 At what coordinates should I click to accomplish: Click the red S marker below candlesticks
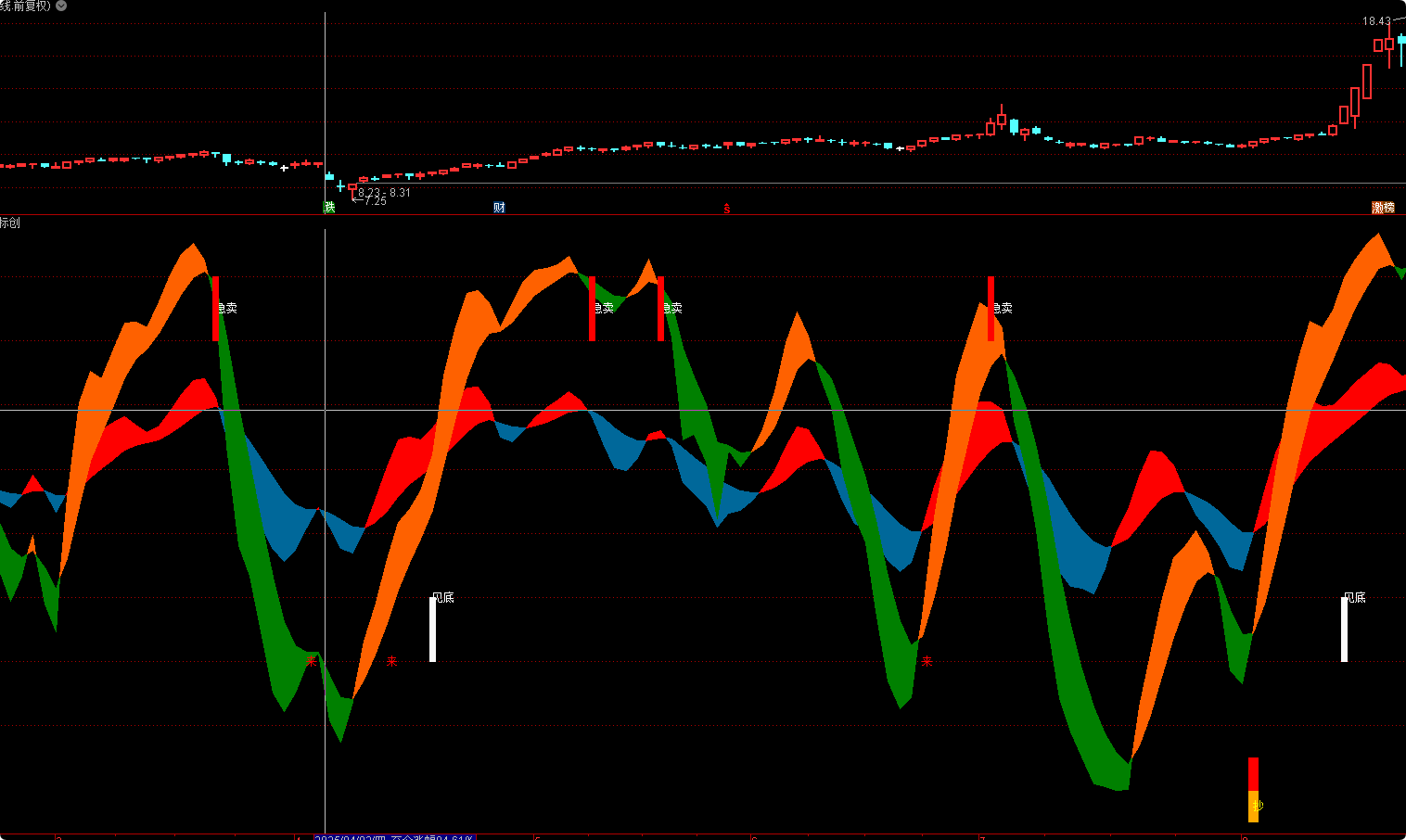[x=727, y=209]
